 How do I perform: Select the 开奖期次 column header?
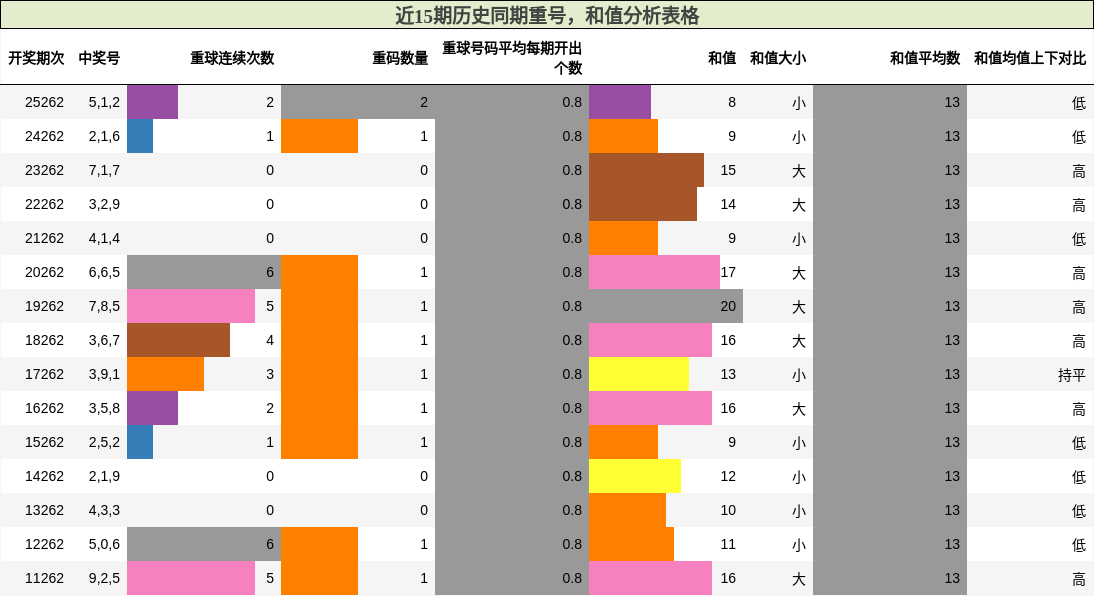coord(36,58)
